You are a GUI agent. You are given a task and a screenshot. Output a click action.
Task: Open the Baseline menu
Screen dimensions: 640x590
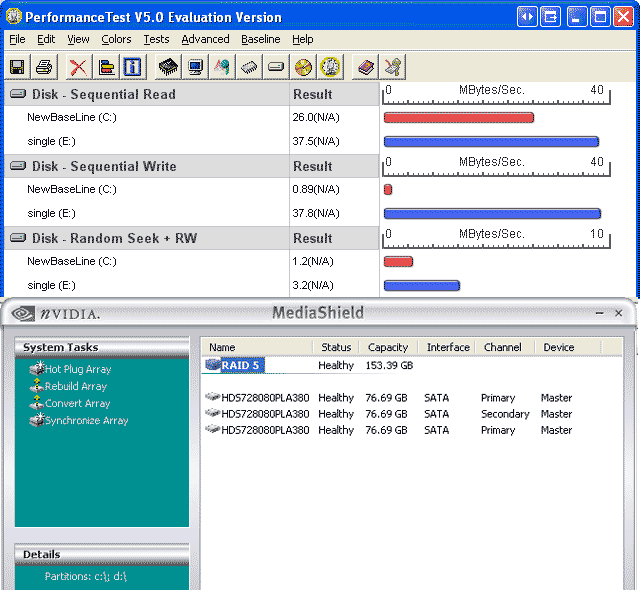pos(260,39)
